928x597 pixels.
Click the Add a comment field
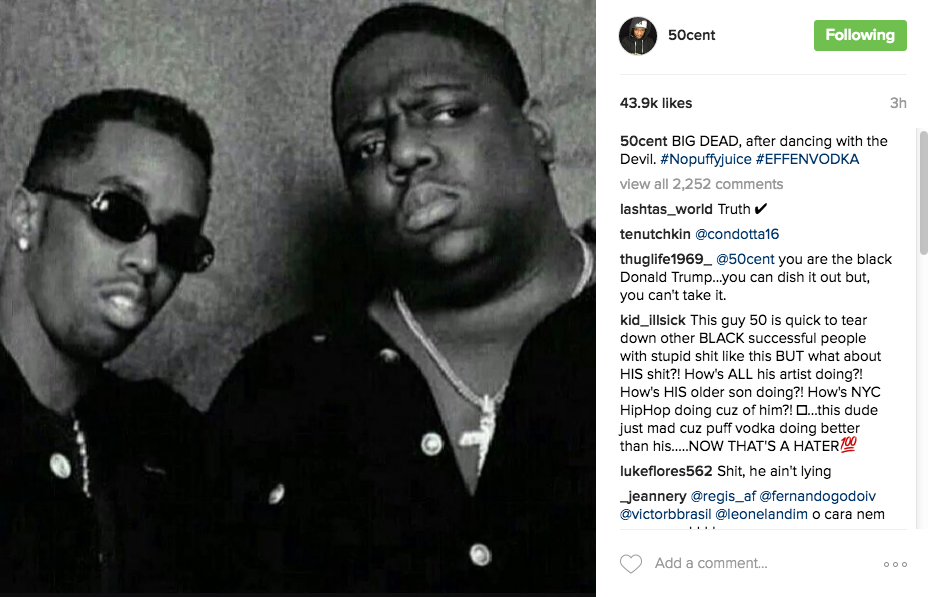tap(763, 563)
